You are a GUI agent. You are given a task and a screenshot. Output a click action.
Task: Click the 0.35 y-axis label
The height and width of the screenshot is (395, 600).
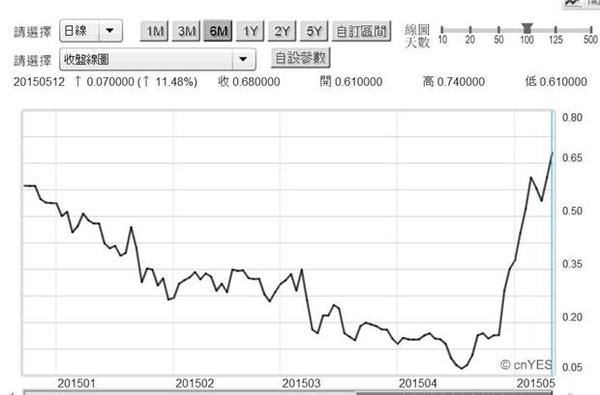coord(572,264)
